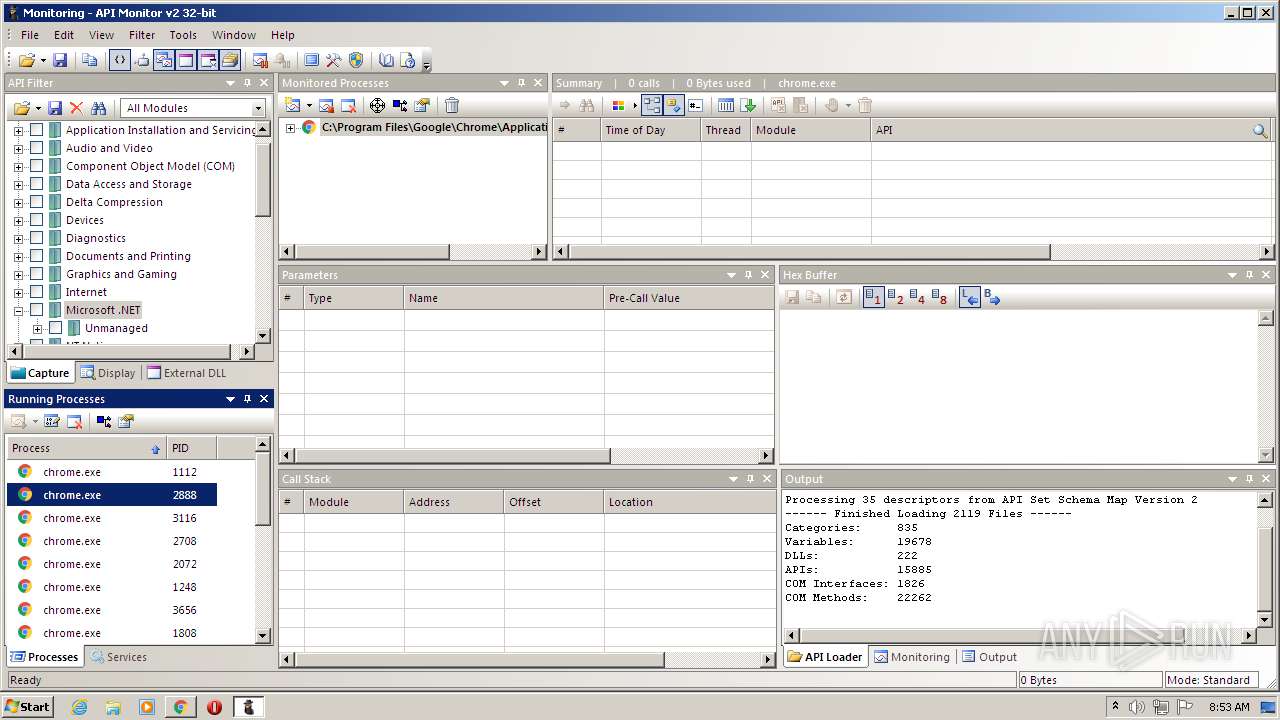Check the Data Access and Storage checkbox
This screenshot has width=1280, height=720.
pyautogui.click(x=36, y=184)
